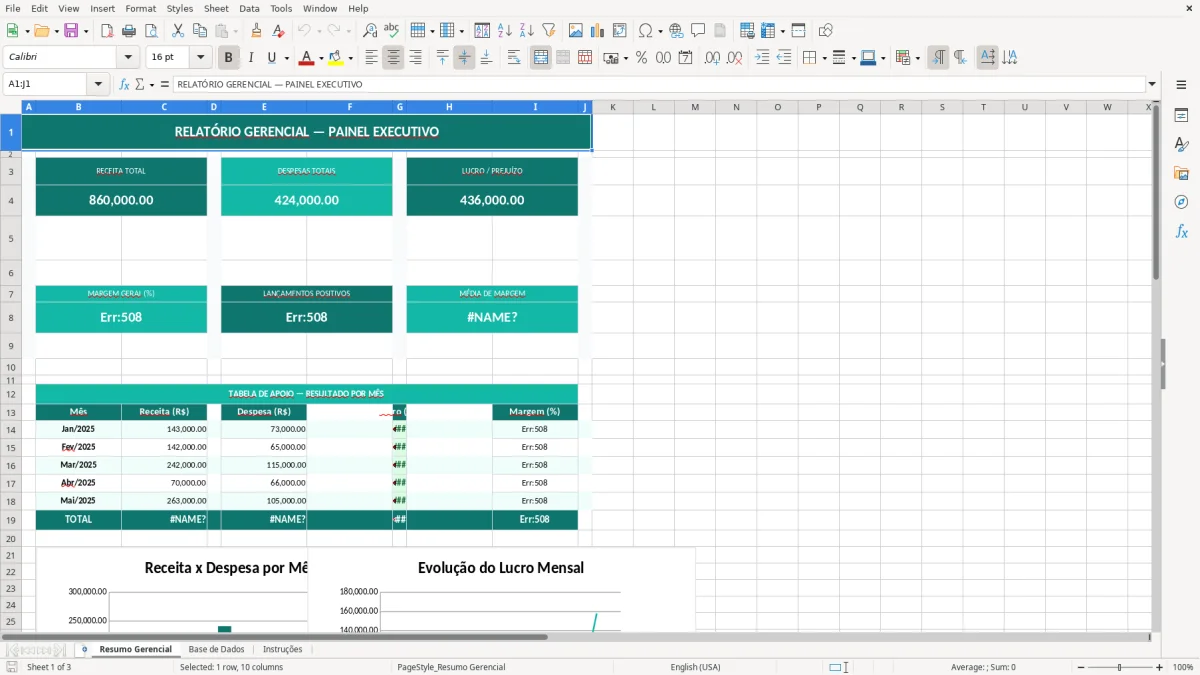Screen dimensions: 1200x675
Task: Toggle left-to-right text direction
Action: [938, 58]
